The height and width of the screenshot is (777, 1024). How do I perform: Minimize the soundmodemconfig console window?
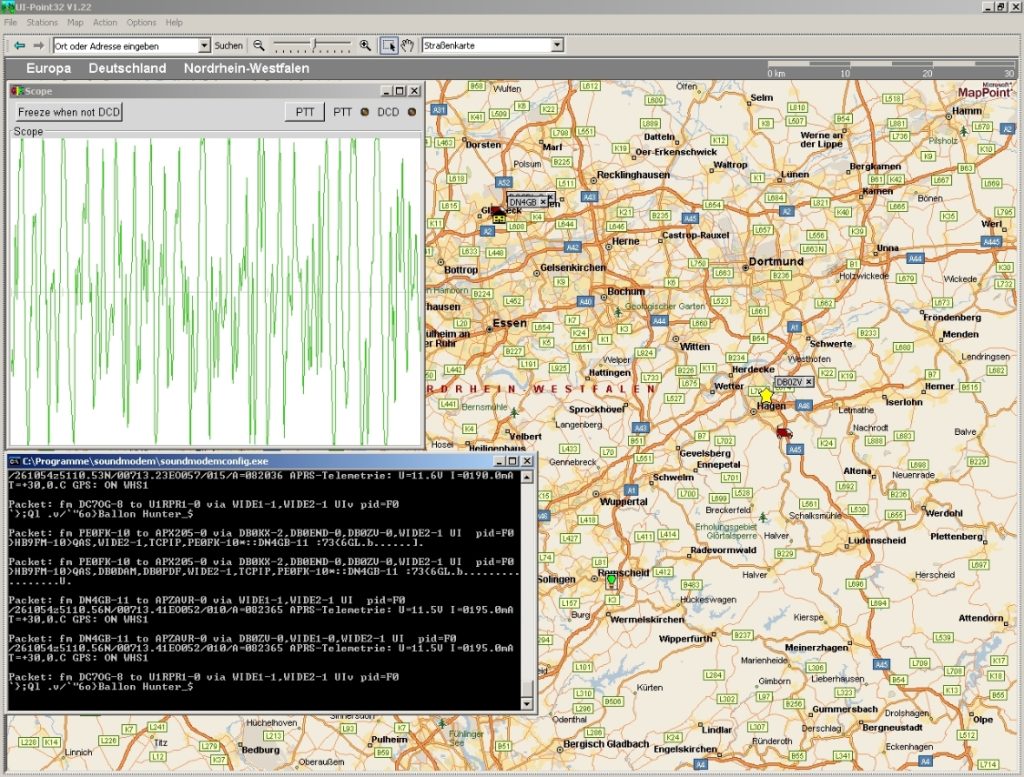click(499, 461)
